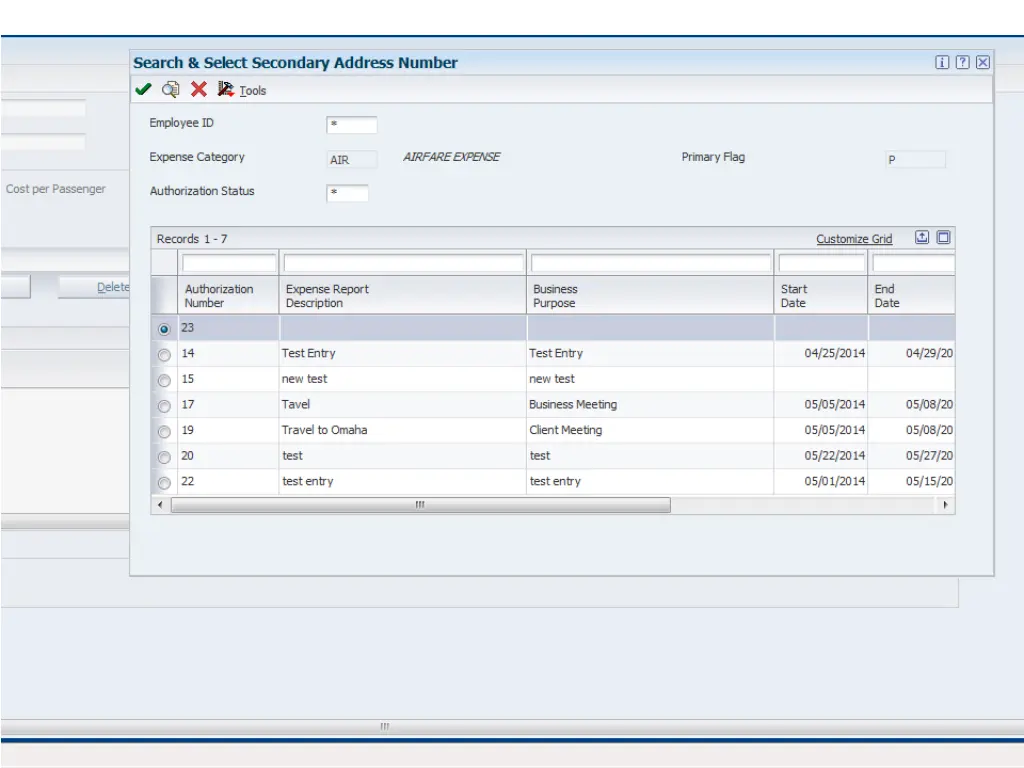This screenshot has width=1024, height=768.
Task: Click the Expense Category field AIR
Action: [x=351, y=159]
